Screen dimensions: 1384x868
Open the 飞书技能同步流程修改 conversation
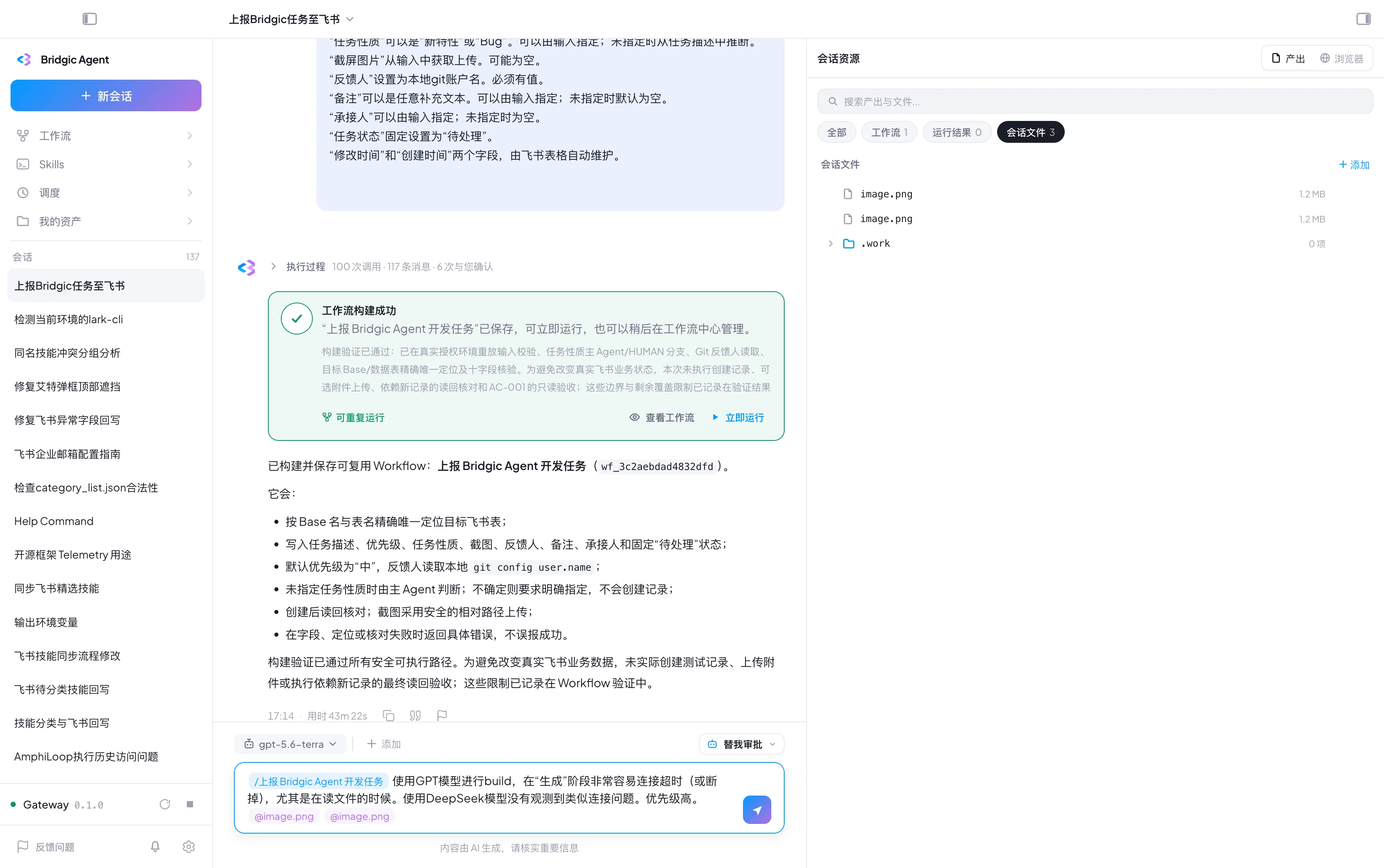[x=106, y=656]
